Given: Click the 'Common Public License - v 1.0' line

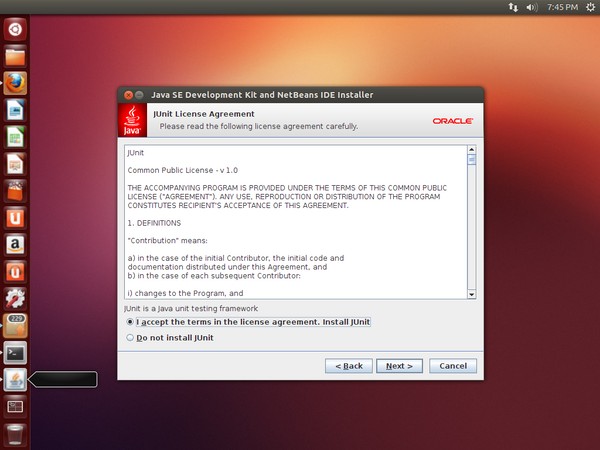Looking at the screenshot, I should click(x=183, y=170).
